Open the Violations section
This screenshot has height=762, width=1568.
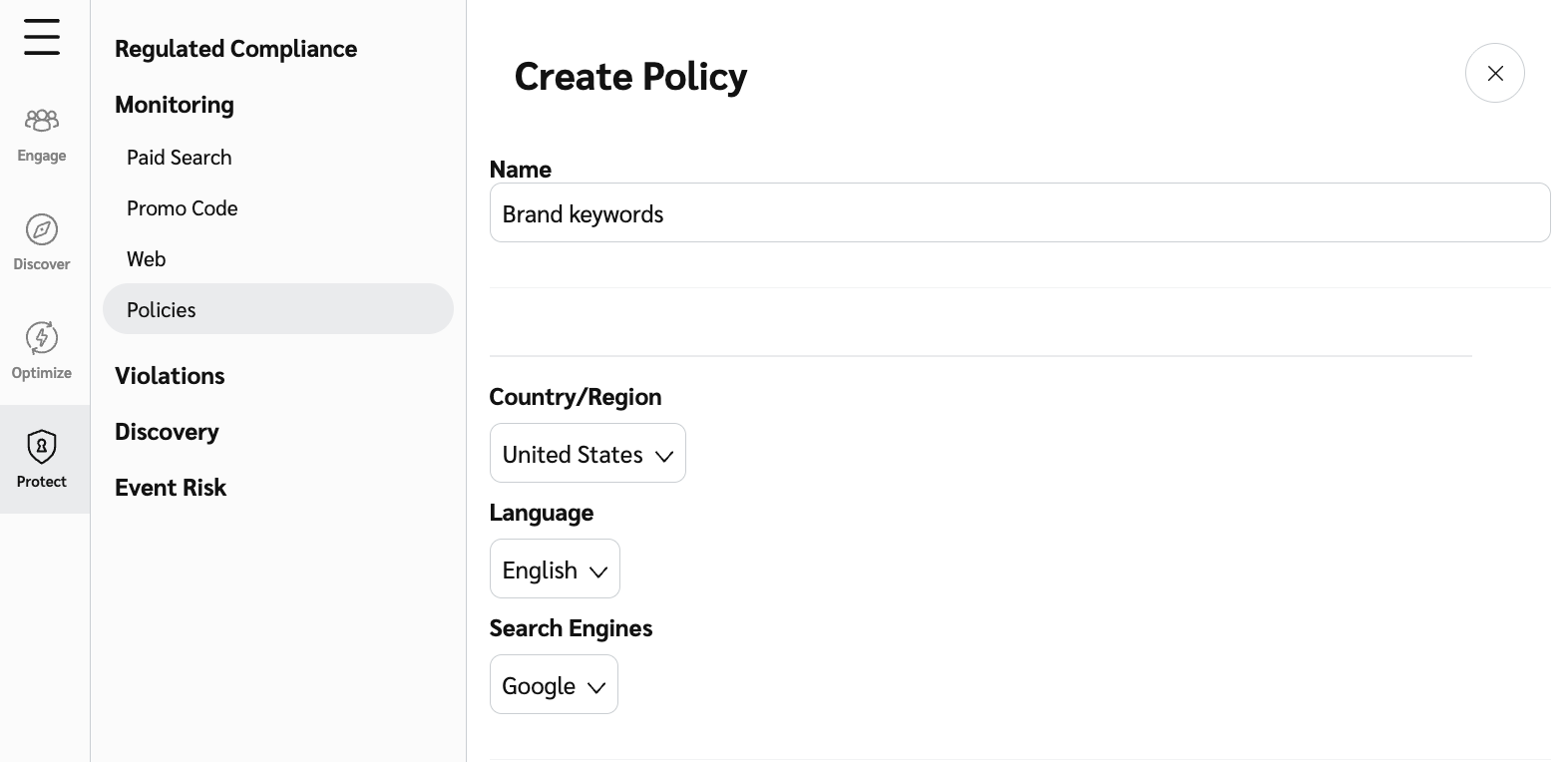pos(170,376)
